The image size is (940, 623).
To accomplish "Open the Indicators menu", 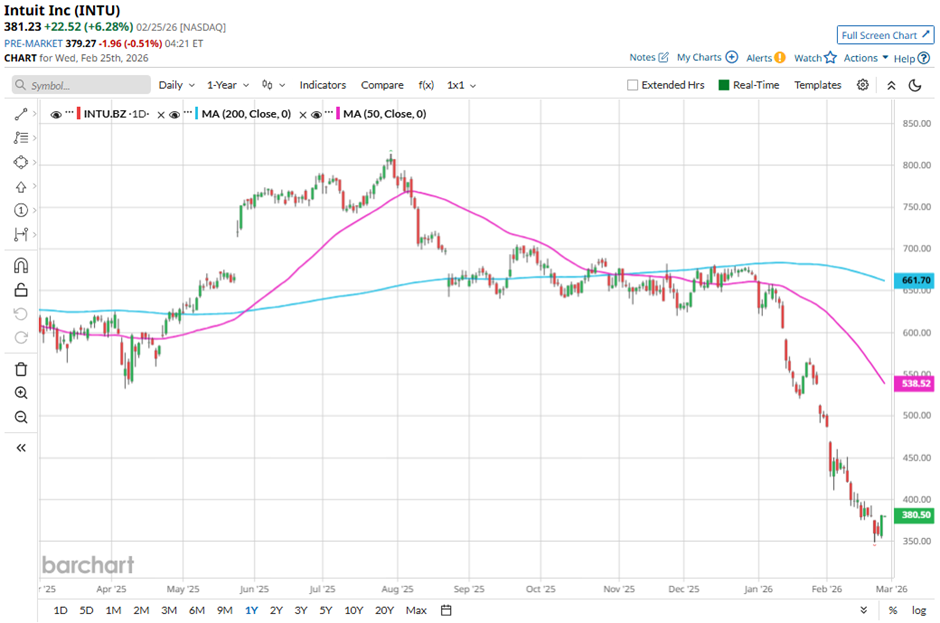I will (322, 85).
